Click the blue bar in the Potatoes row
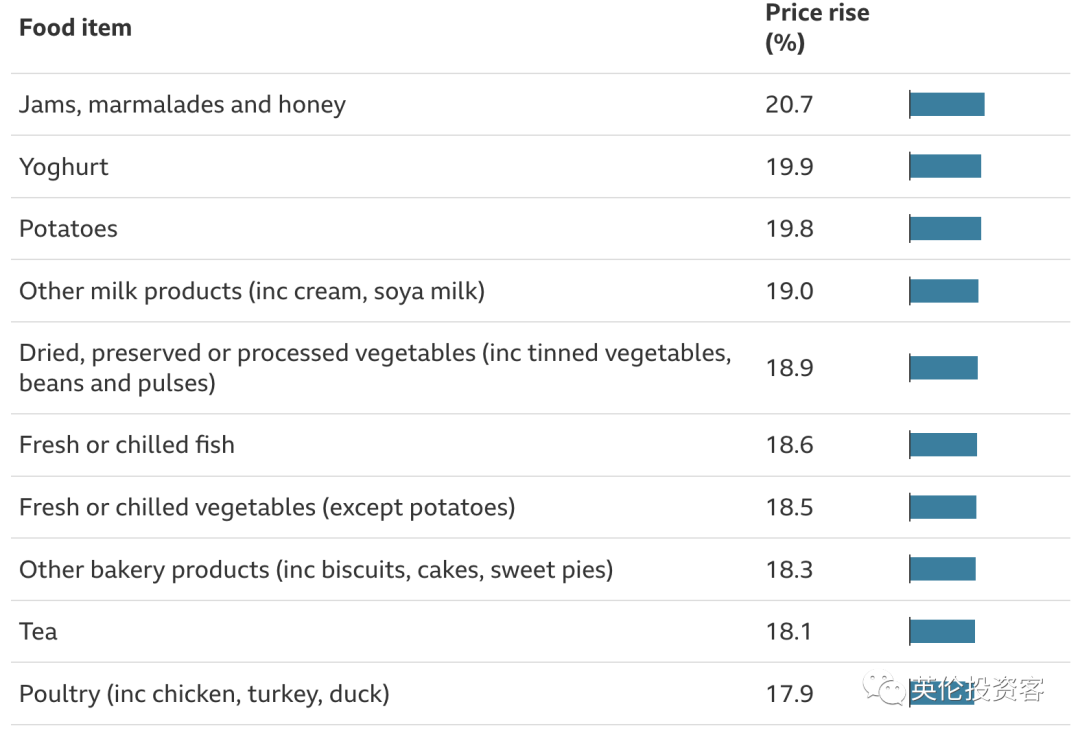This screenshot has height=737, width=1080. 945,229
